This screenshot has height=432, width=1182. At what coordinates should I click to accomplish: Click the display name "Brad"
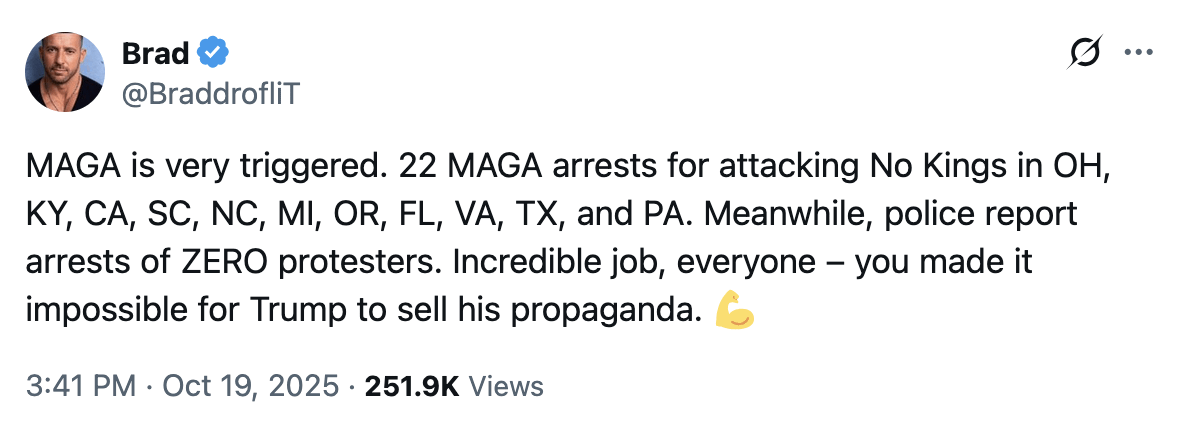[x=155, y=51]
